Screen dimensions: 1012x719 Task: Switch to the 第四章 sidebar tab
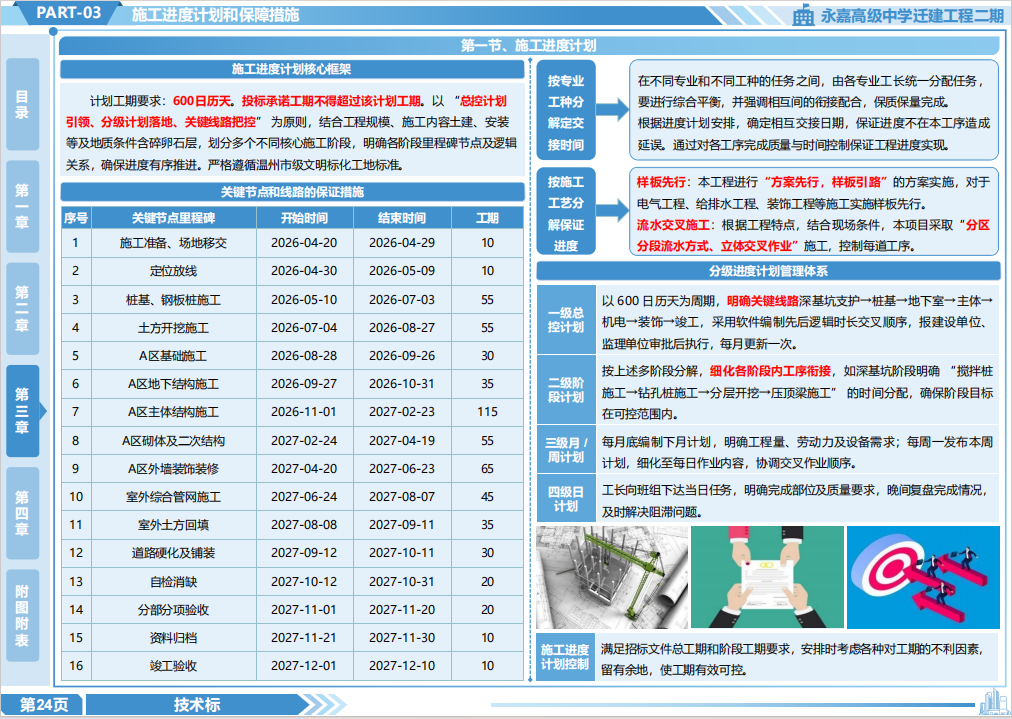point(23,513)
